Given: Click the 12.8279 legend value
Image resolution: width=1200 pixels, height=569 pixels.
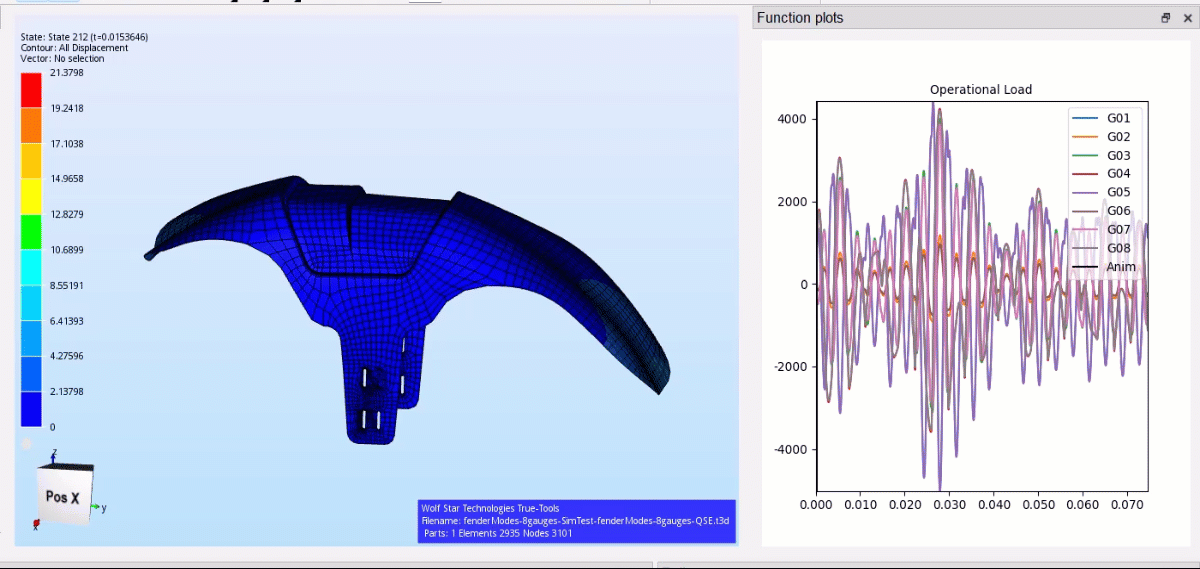Looking at the screenshot, I should point(67,215).
